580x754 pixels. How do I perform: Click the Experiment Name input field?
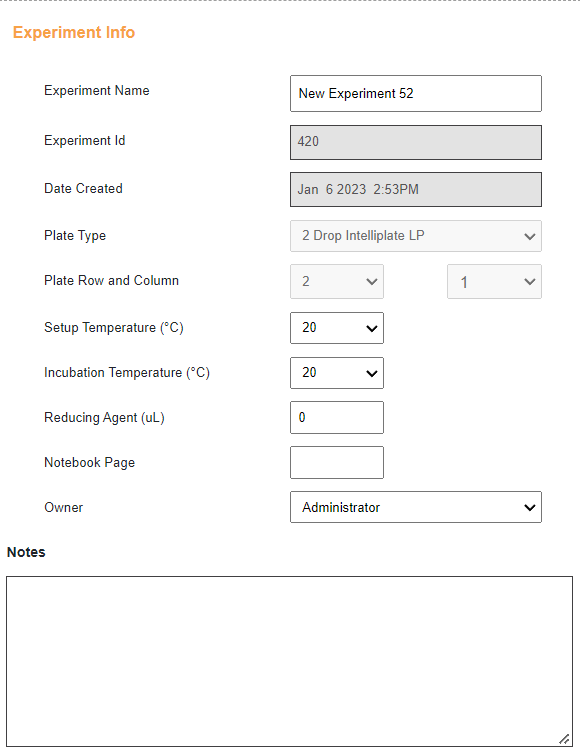click(416, 93)
